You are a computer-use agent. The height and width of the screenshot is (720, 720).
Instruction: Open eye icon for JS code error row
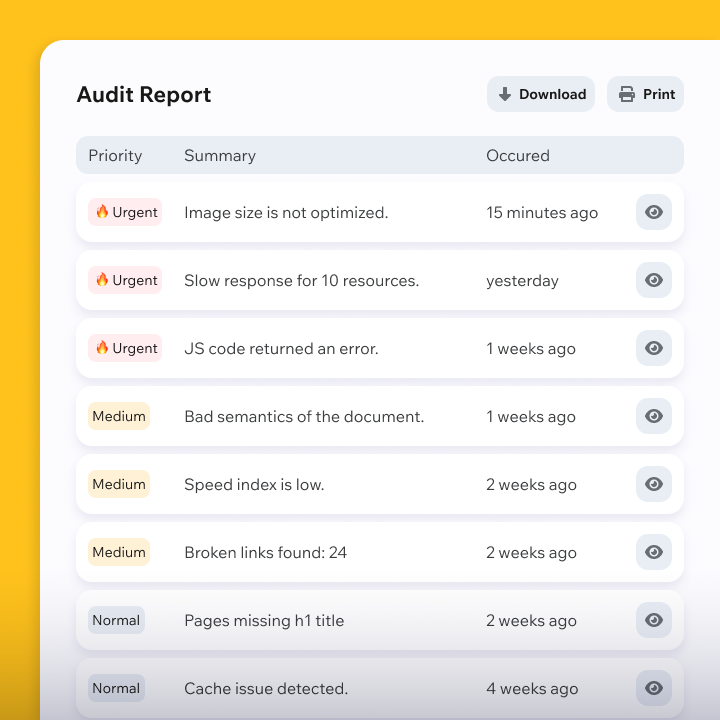tap(653, 348)
